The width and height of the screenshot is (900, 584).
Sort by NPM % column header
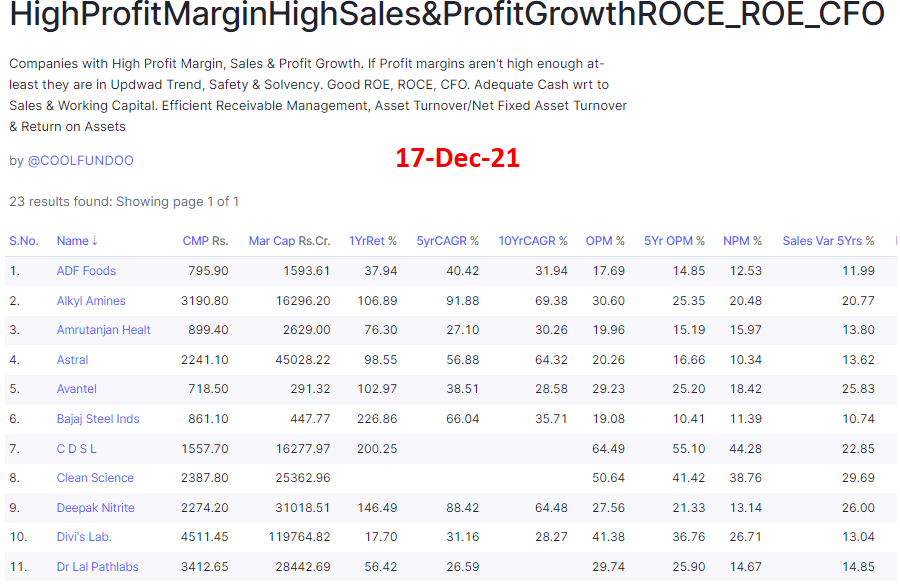click(742, 241)
